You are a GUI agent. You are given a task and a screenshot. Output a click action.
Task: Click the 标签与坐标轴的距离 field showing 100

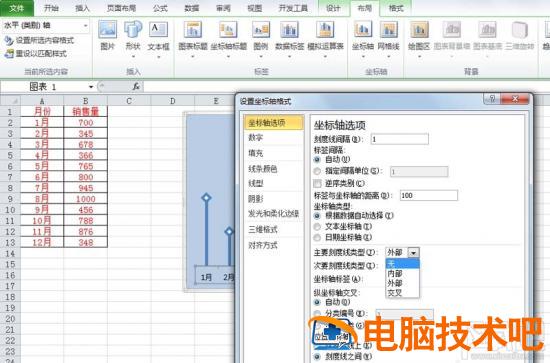(429, 195)
